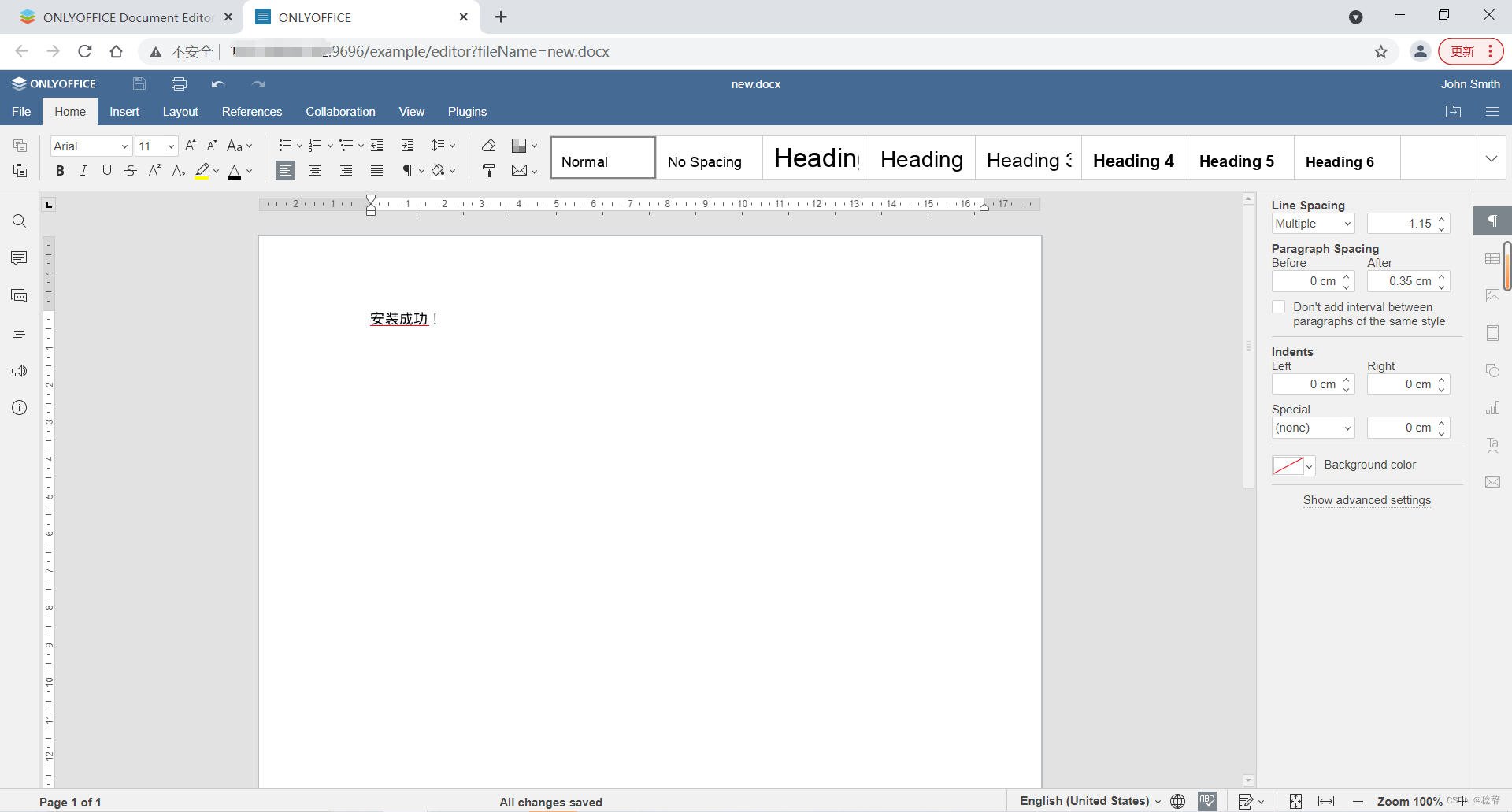Toggle Underline formatting

click(x=107, y=170)
